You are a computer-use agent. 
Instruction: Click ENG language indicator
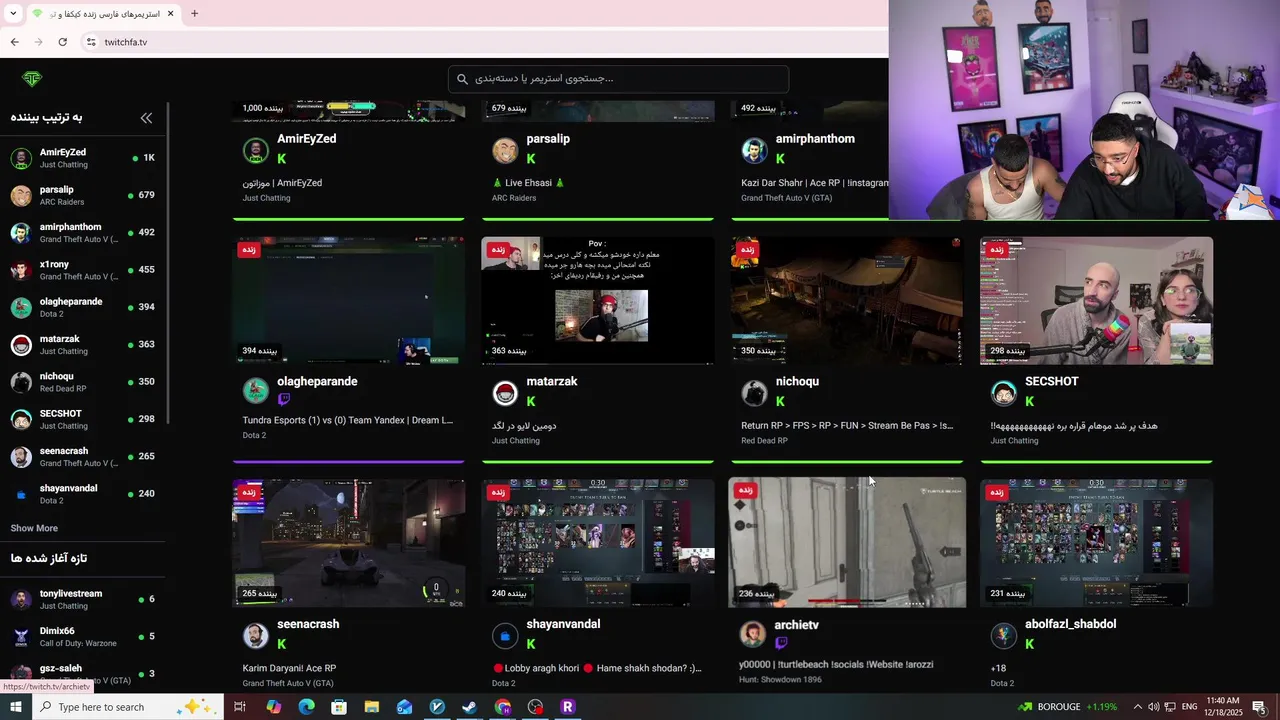pos(1189,707)
